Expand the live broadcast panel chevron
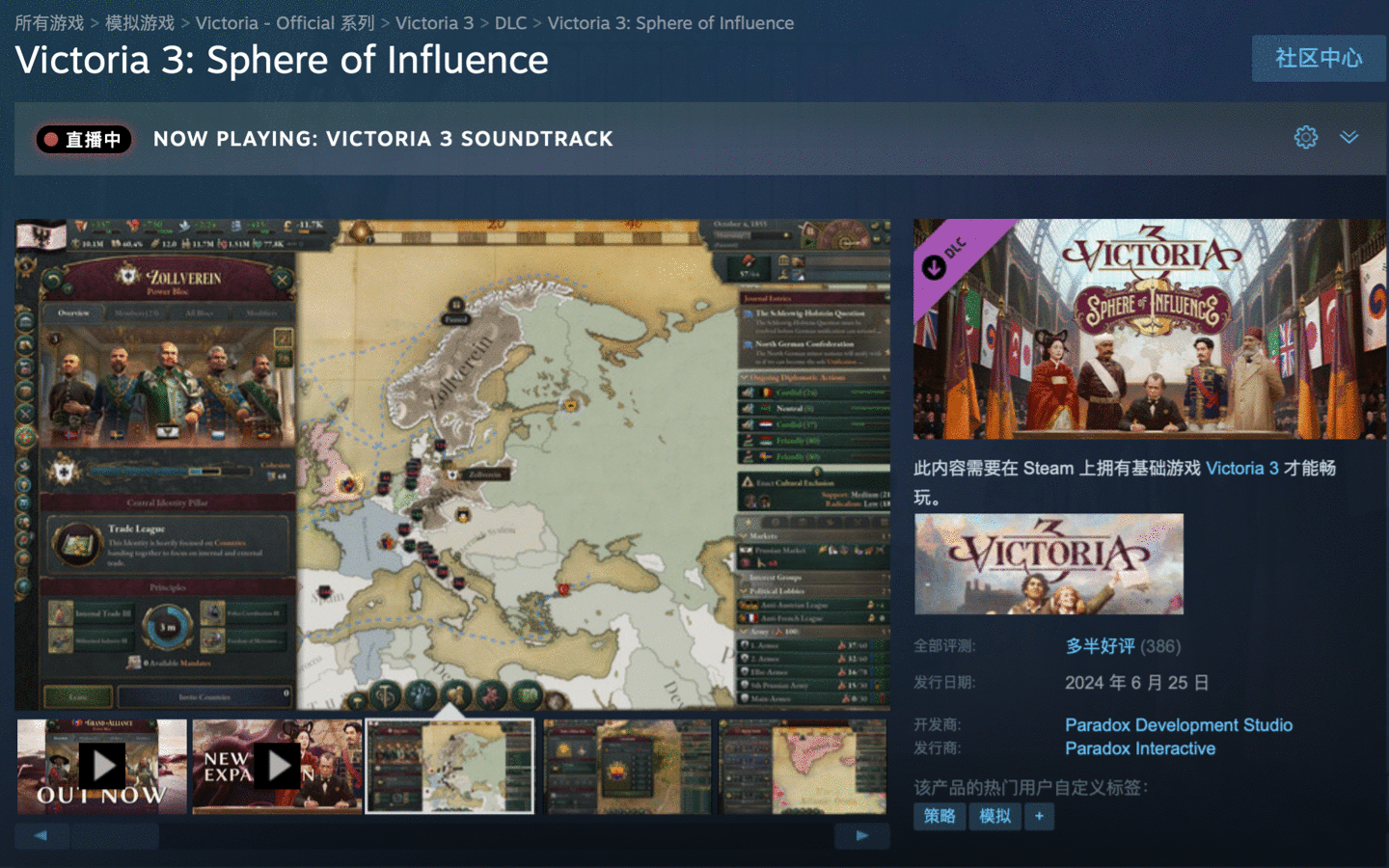Viewport: 1389px width, 868px height. 1348,138
